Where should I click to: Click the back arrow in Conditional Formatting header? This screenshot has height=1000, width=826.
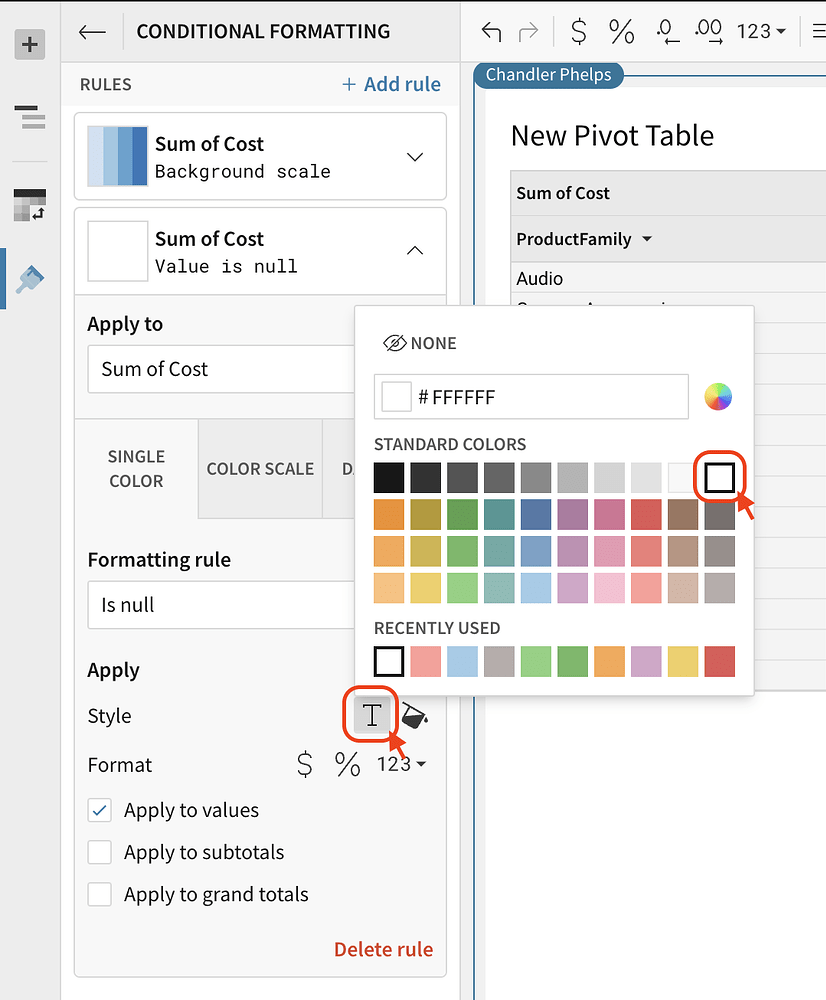92,32
